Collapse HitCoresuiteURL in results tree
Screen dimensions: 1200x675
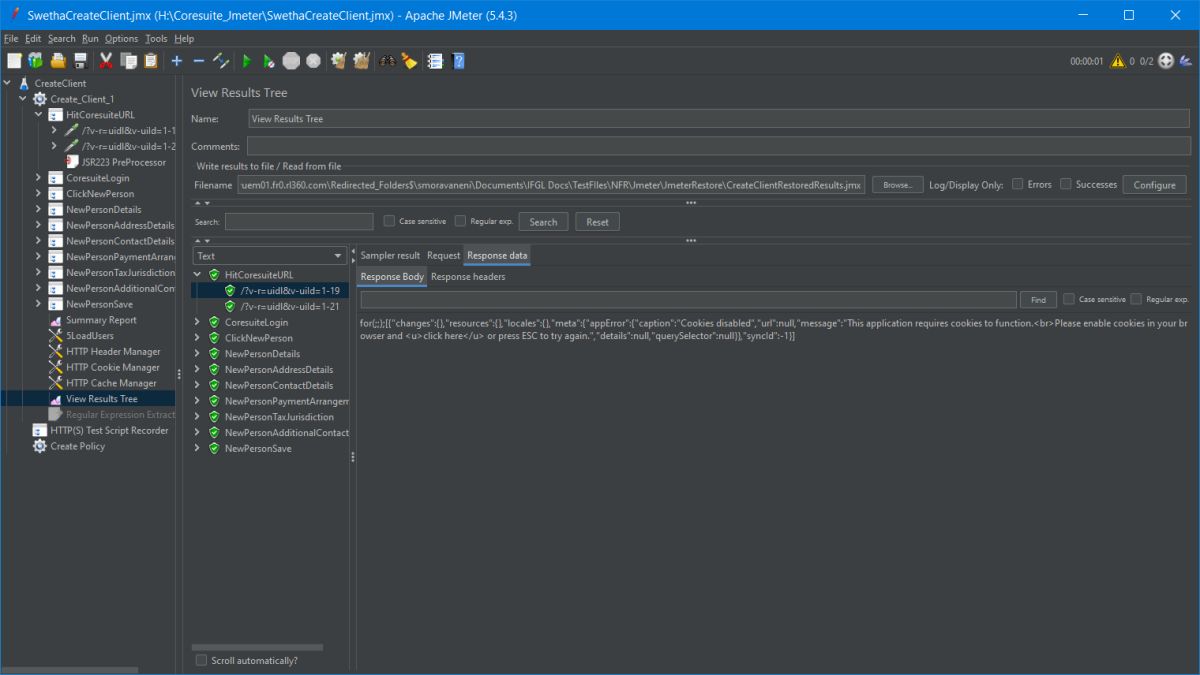[197, 275]
